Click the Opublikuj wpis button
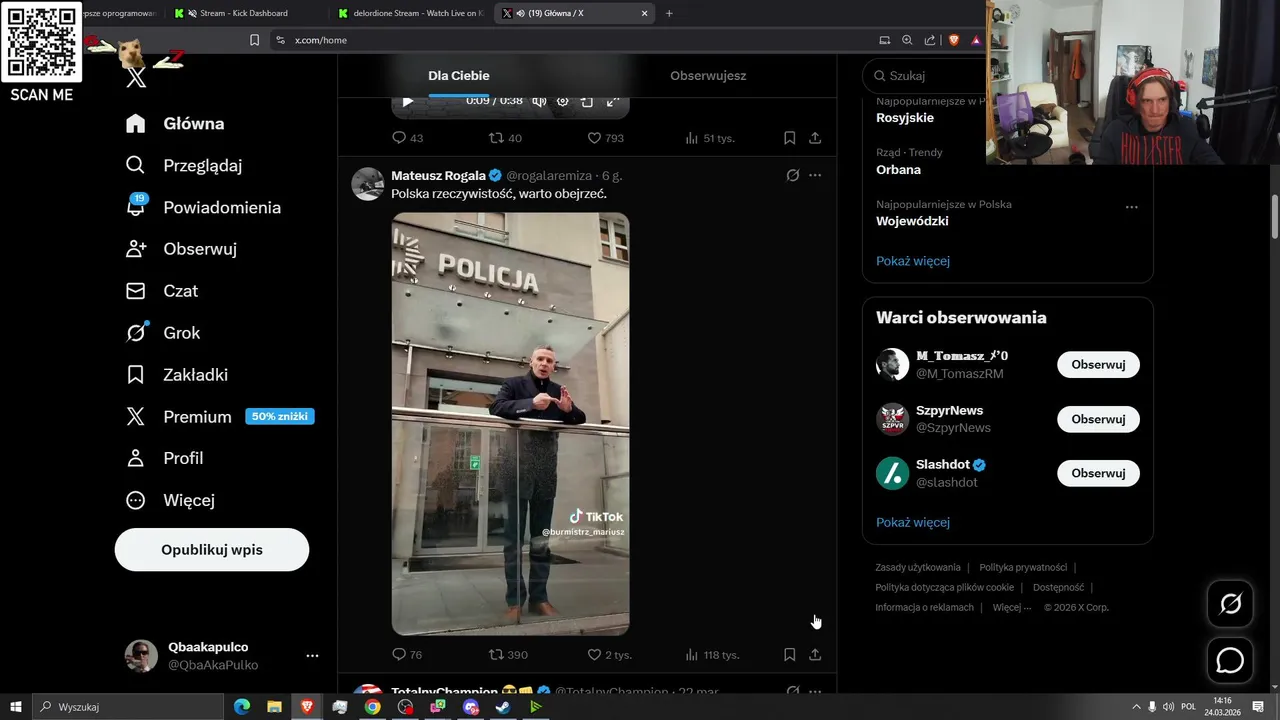 (212, 550)
